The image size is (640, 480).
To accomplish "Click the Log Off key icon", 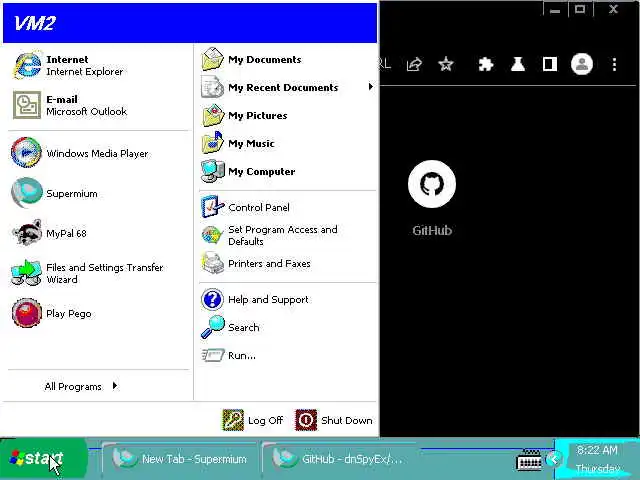I will pos(233,420).
